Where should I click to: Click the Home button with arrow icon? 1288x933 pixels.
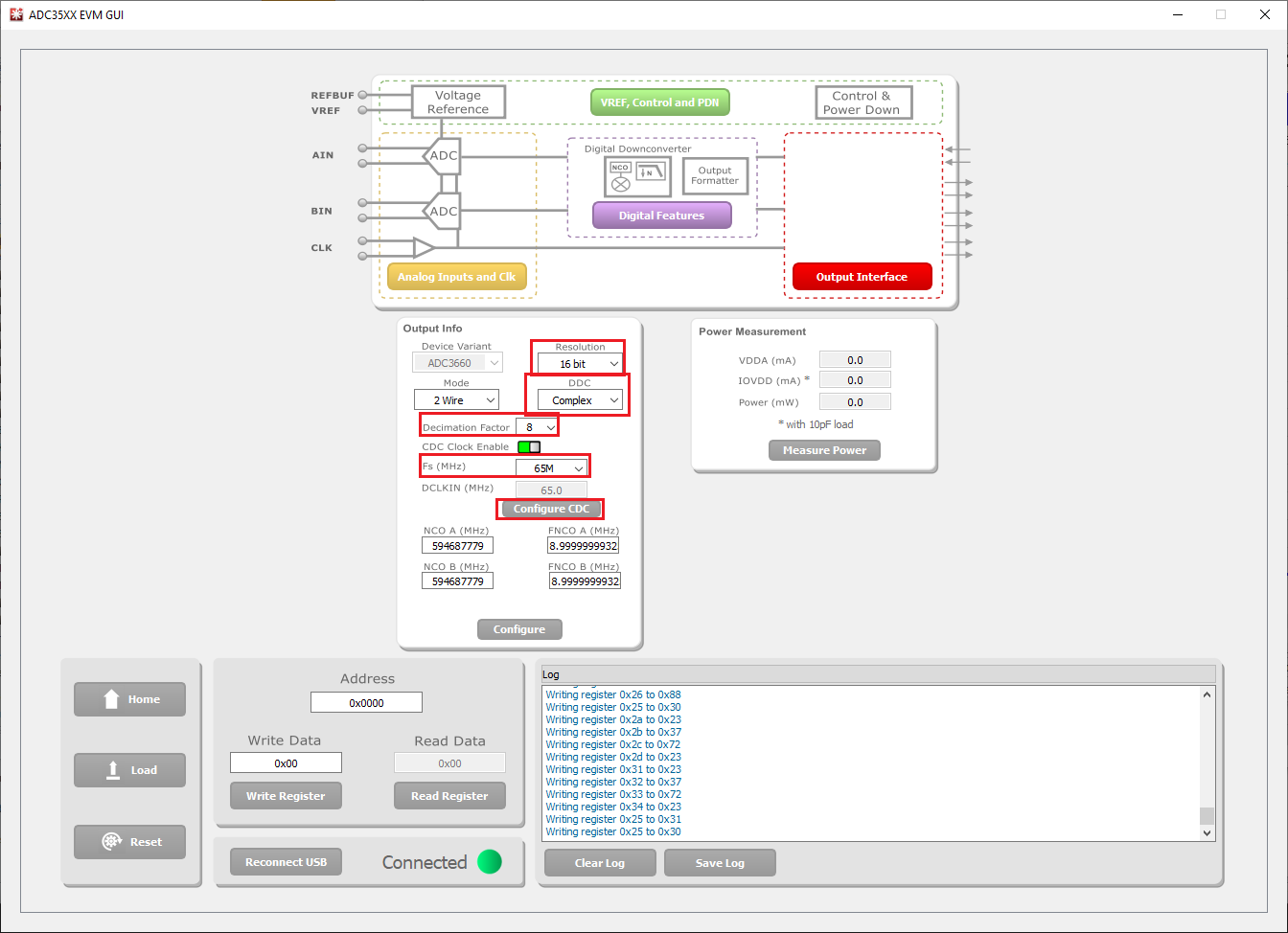[130, 699]
